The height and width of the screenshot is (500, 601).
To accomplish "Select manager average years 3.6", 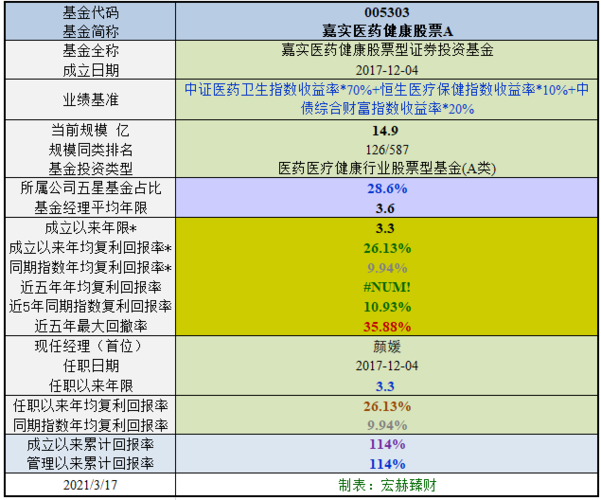I will click(x=385, y=208).
